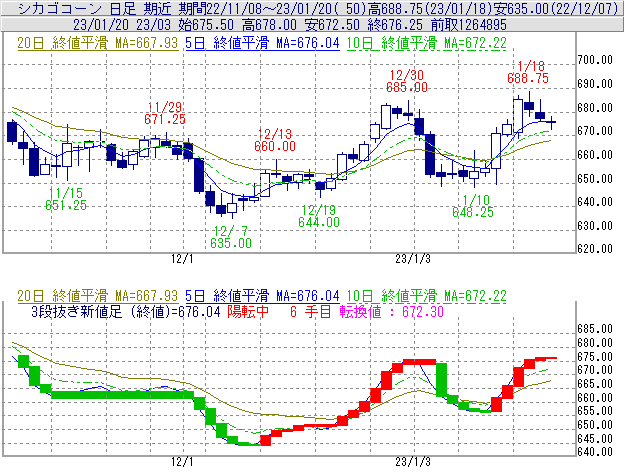Click the 1/18 688.75 peak annotation

point(528,72)
